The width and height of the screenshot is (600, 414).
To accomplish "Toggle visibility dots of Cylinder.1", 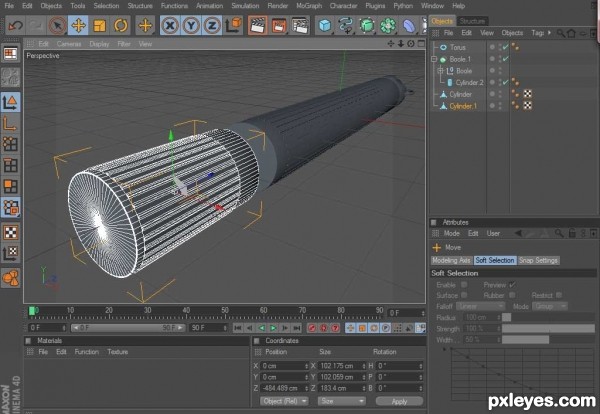I will [500, 106].
